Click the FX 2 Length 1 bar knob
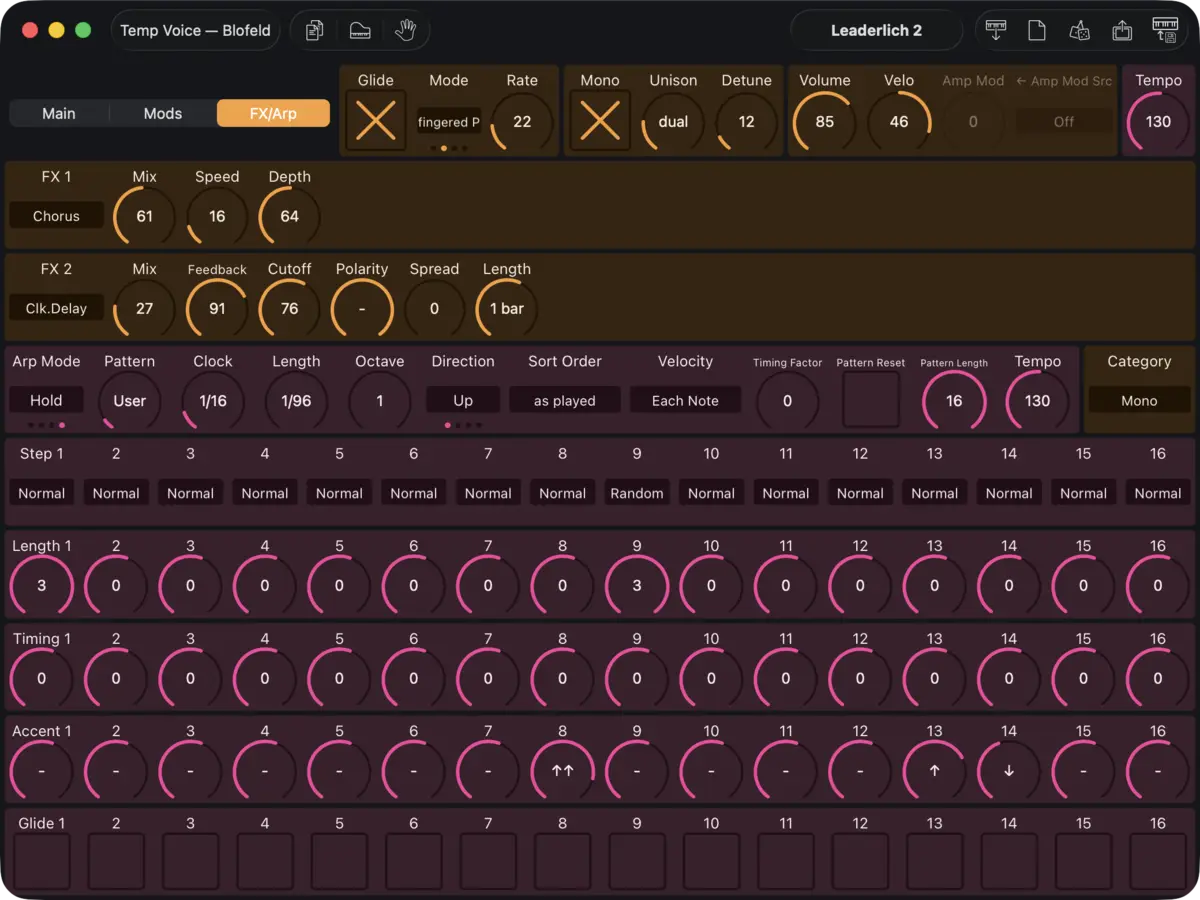Viewport: 1200px width, 900px height. click(507, 308)
